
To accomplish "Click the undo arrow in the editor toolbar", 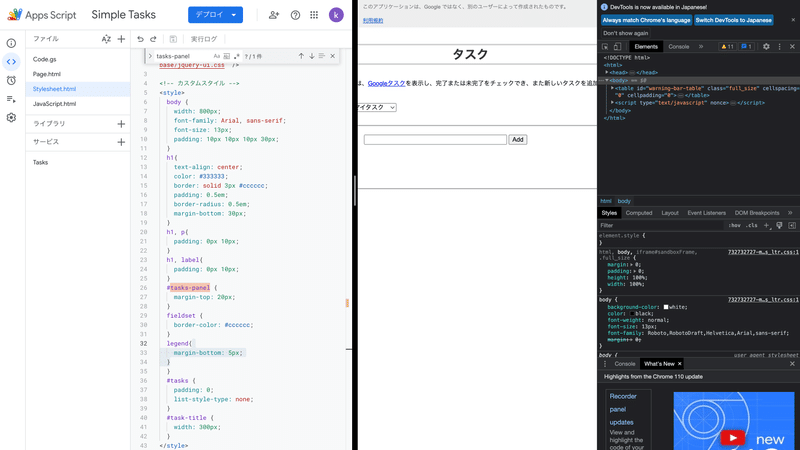I will 140,39.
